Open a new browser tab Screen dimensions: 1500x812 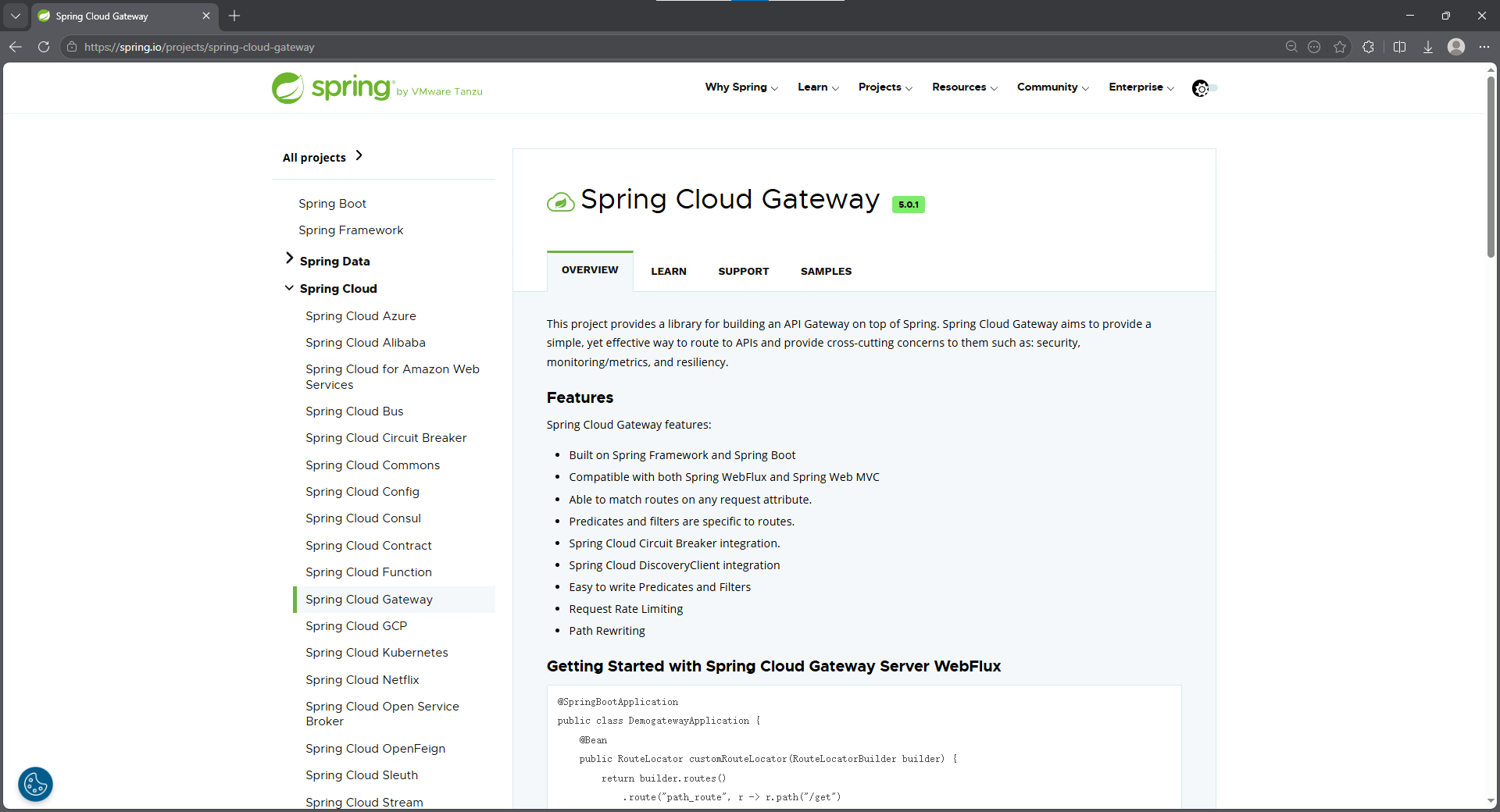click(x=234, y=16)
